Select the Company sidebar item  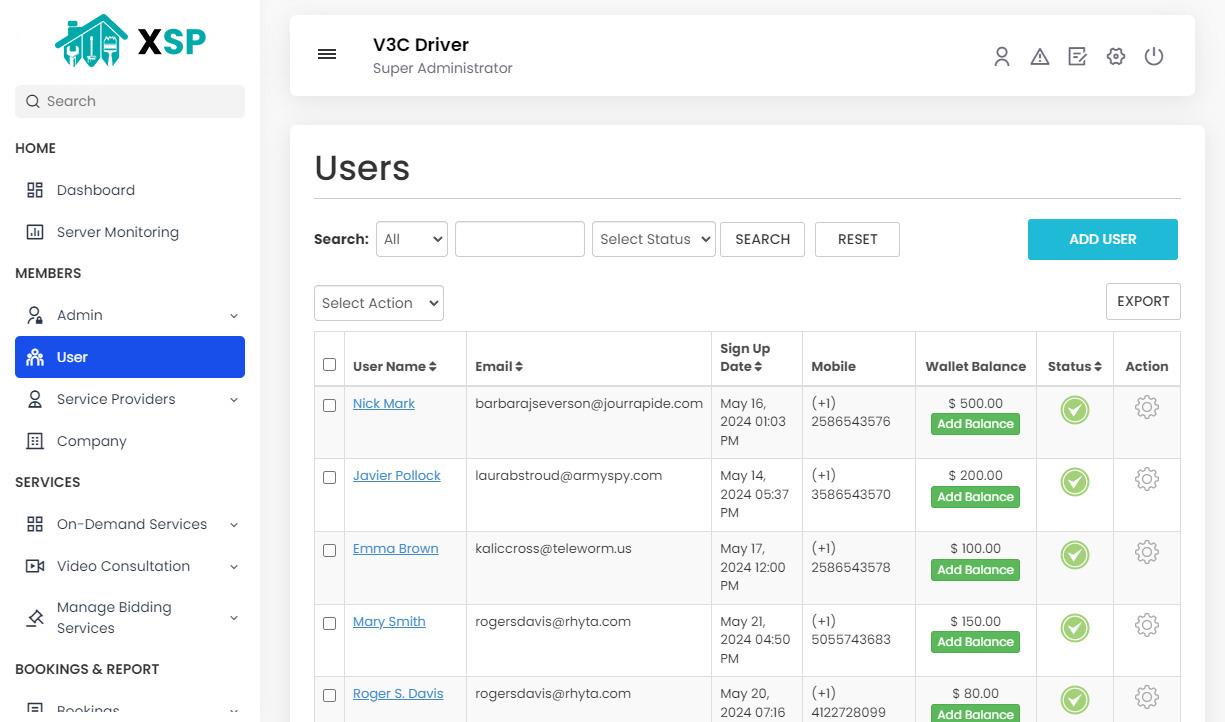91,441
